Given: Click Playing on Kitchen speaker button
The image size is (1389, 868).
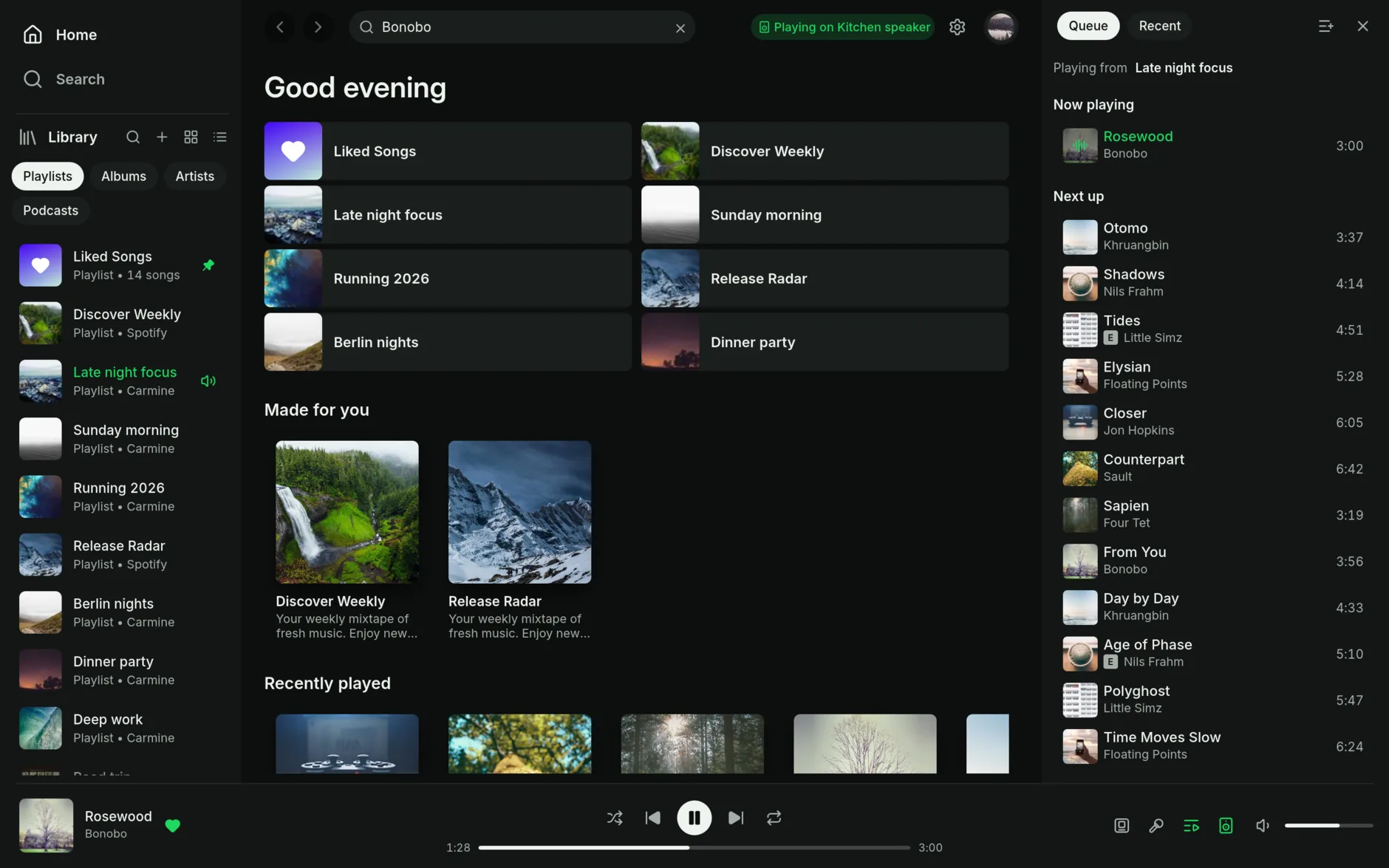Looking at the screenshot, I should (x=843, y=27).
